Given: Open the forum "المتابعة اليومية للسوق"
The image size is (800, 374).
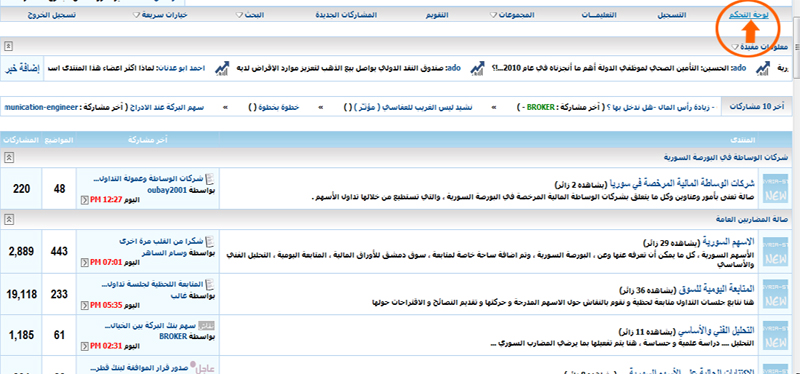Looking at the screenshot, I should 717,289.
